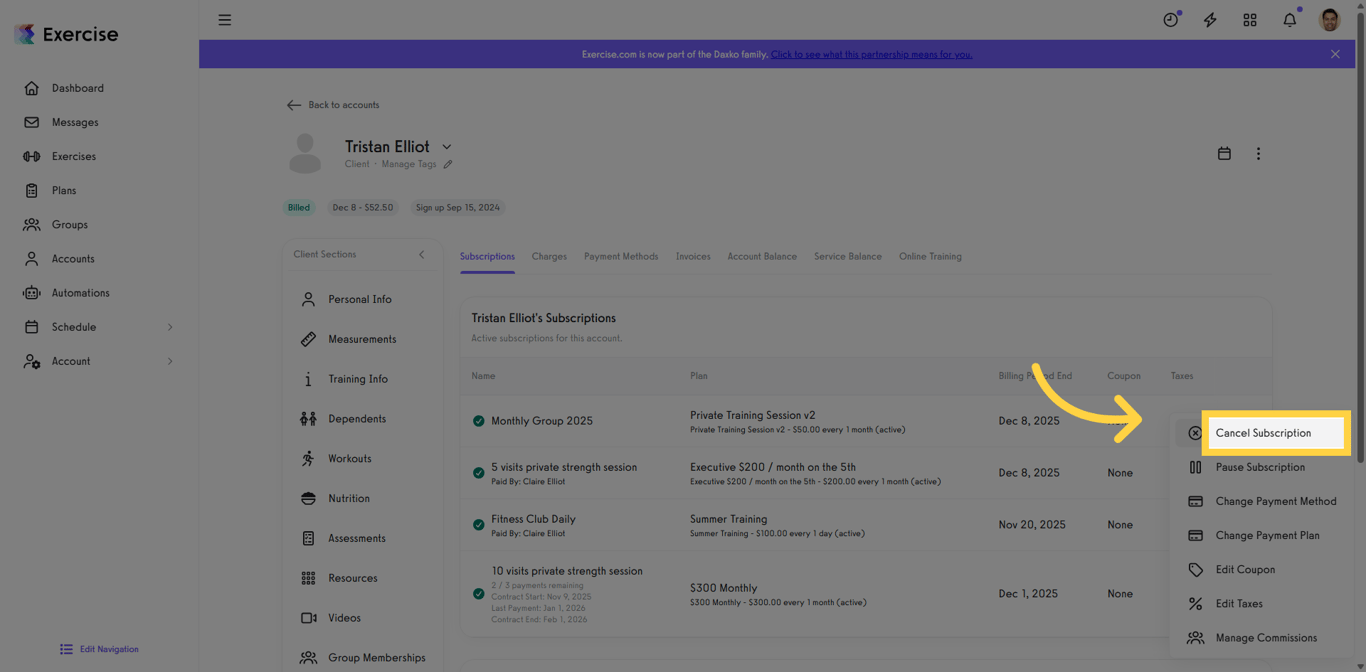Open the lightning bolt quick actions icon
Screen dimensions: 1366x672
(1210, 20)
